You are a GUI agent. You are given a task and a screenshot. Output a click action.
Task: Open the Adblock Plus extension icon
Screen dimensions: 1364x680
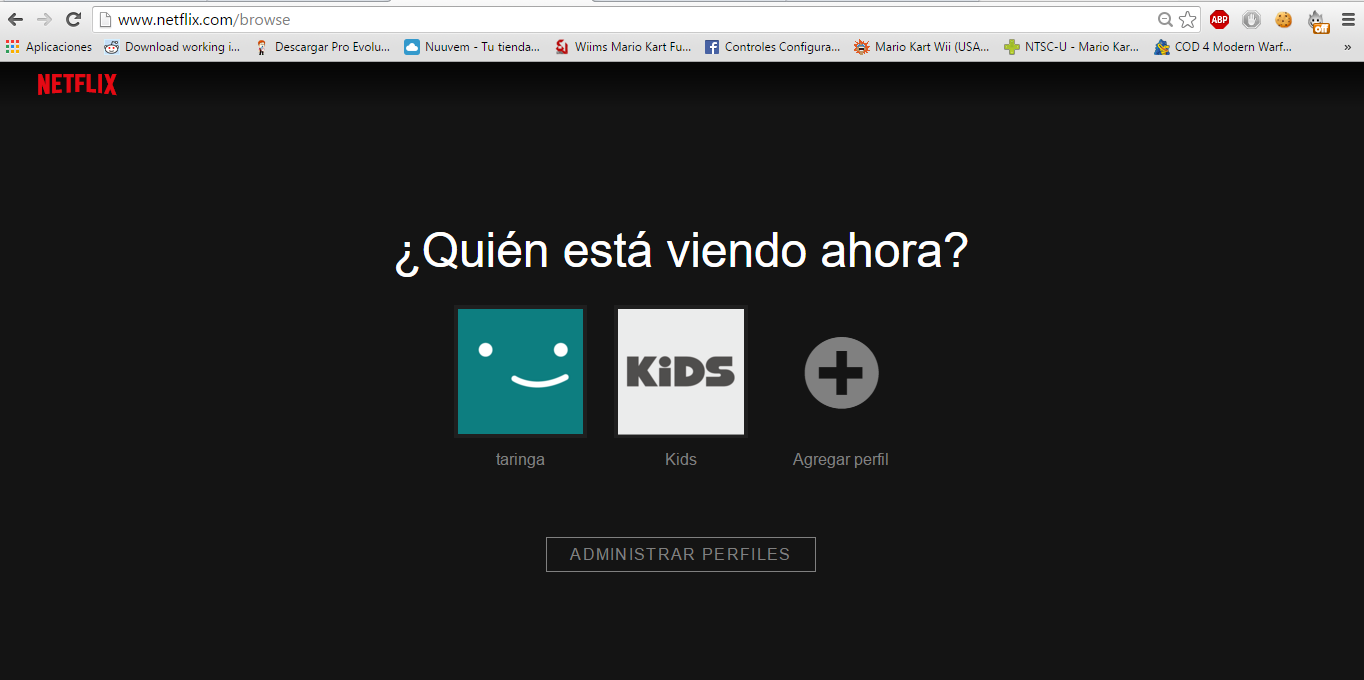[1219, 19]
